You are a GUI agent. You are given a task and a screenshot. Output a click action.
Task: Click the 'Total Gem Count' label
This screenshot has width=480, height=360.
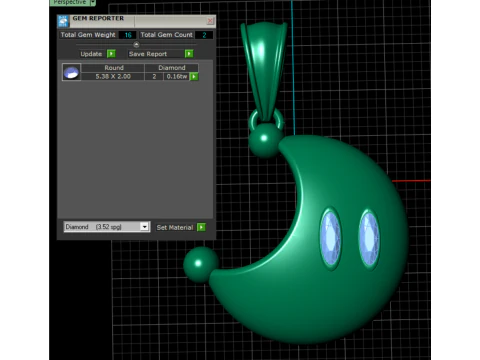[x=166, y=35]
